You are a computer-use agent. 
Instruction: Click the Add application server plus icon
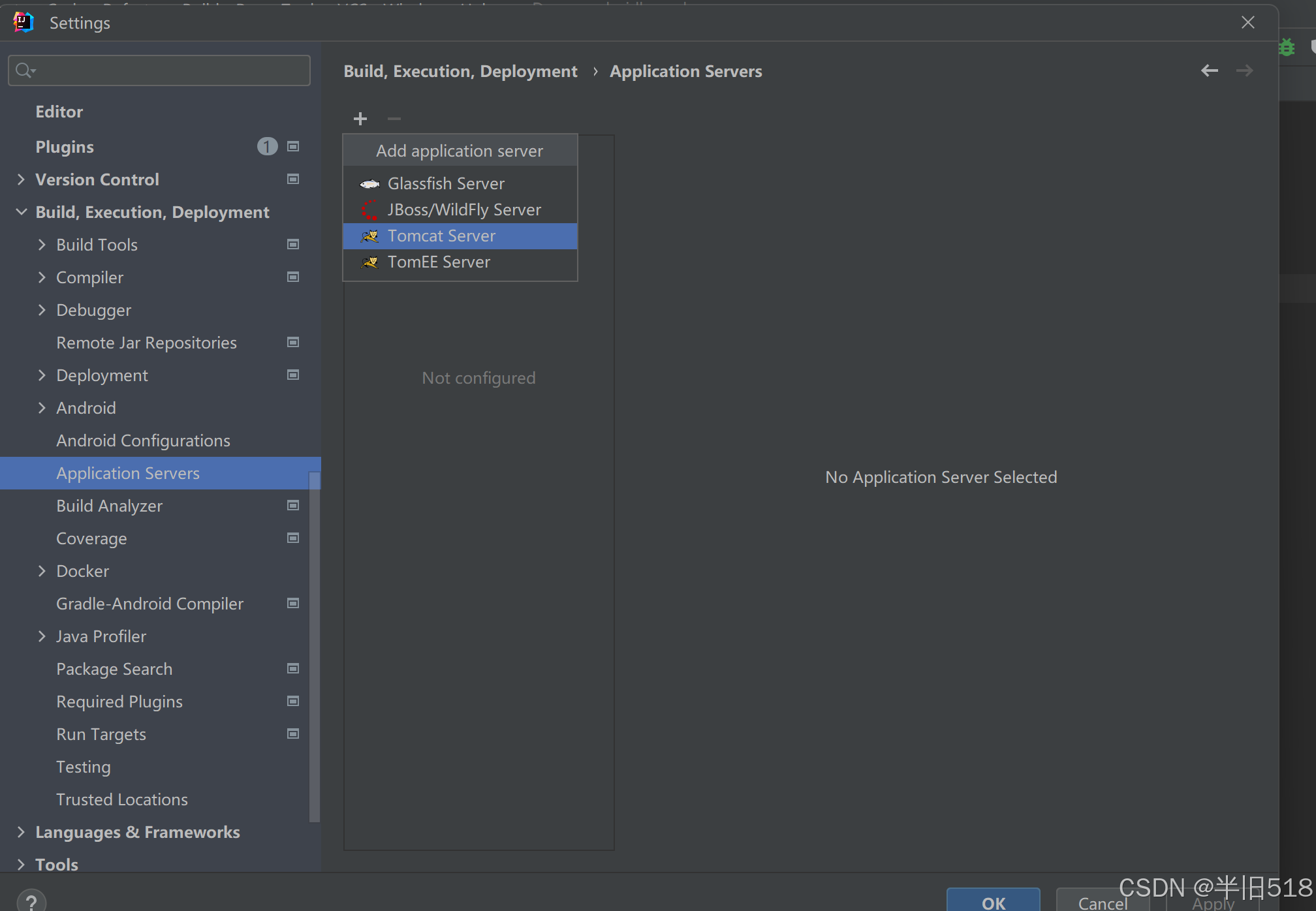point(360,119)
